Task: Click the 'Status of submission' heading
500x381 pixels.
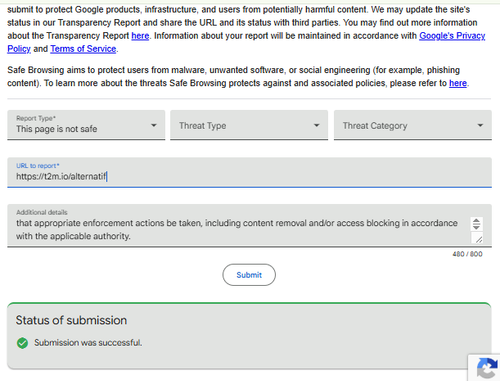Action: (71, 320)
